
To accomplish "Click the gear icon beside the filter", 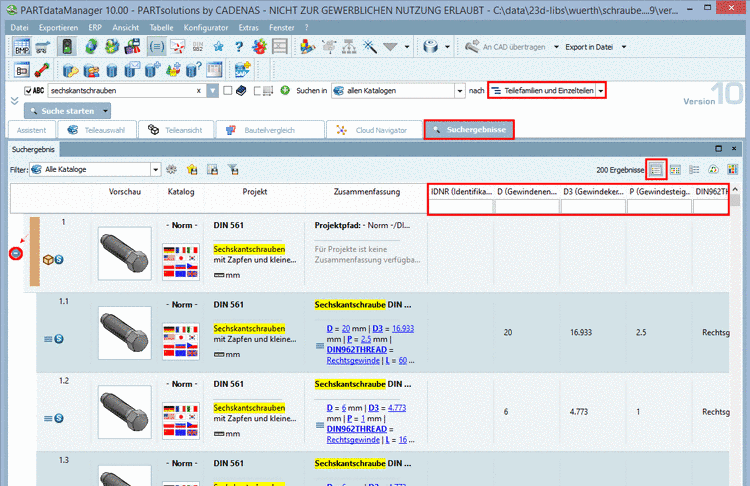I will pyautogui.click(x=171, y=169).
